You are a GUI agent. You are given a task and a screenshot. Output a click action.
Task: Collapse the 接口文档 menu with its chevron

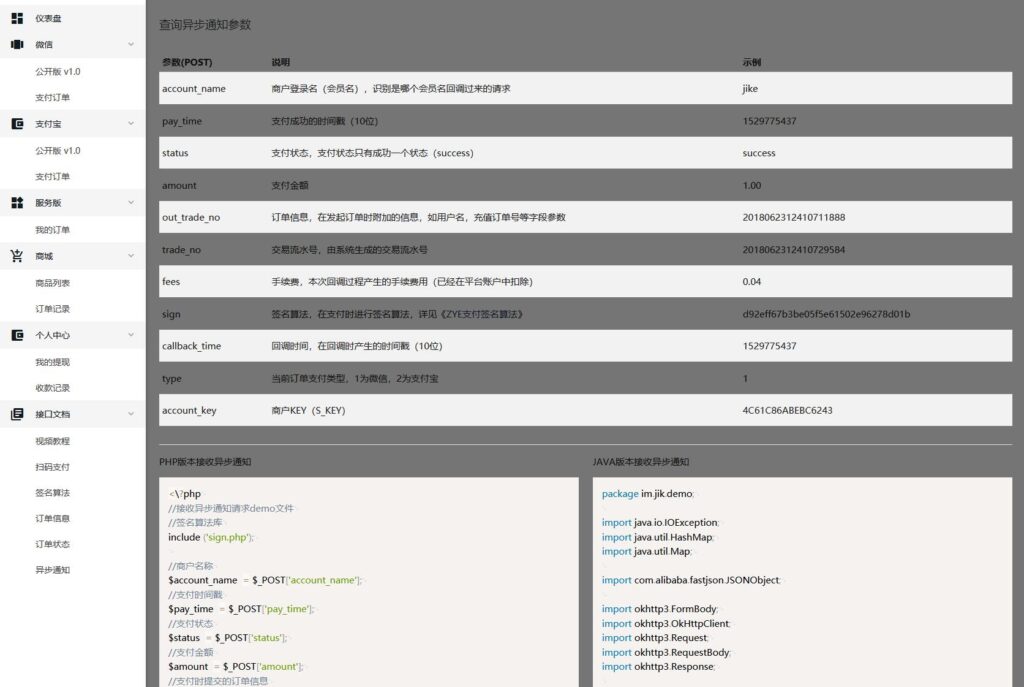pyautogui.click(x=130, y=414)
